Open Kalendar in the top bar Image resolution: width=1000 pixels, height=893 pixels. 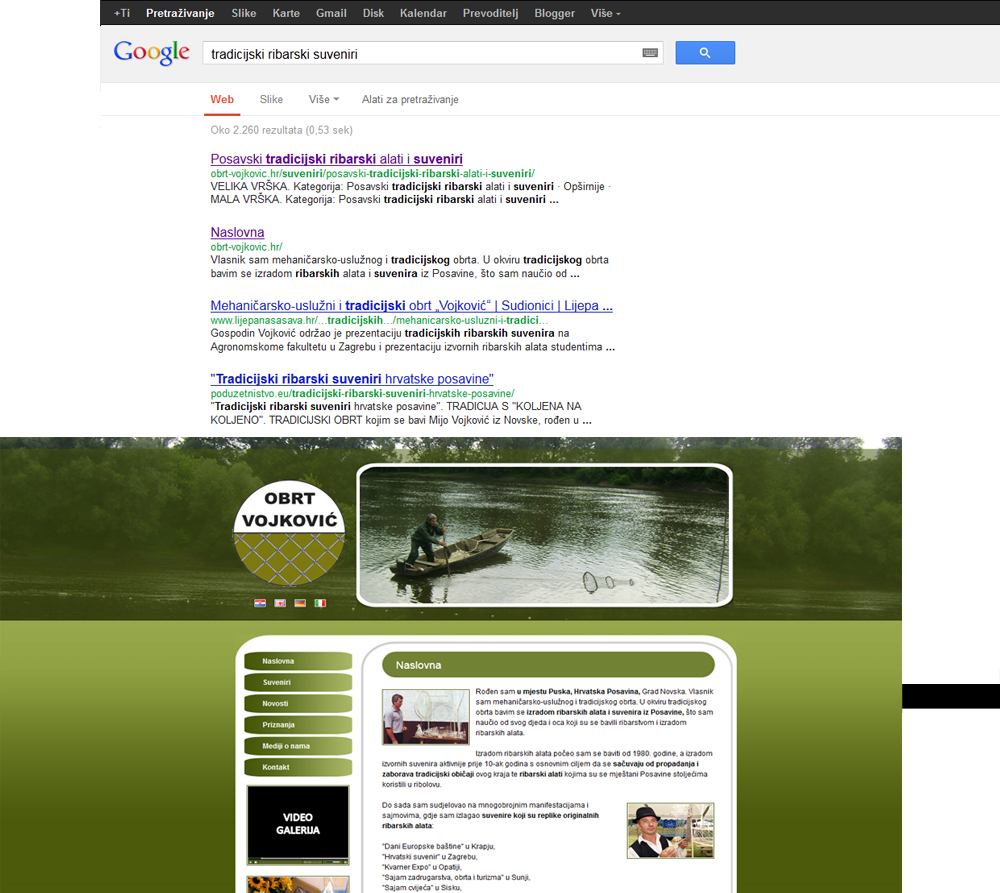(x=423, y=13)
